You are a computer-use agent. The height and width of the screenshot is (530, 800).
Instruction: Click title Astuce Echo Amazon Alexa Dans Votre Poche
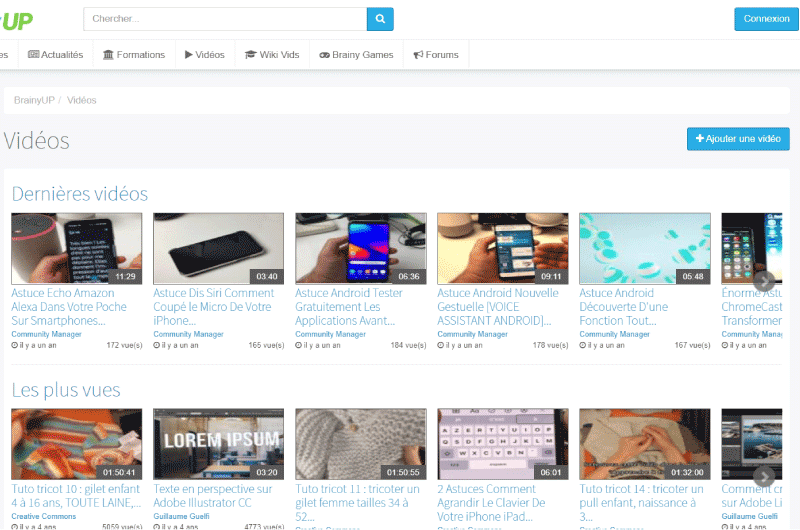pyautogui.click(x=69, y=307)
